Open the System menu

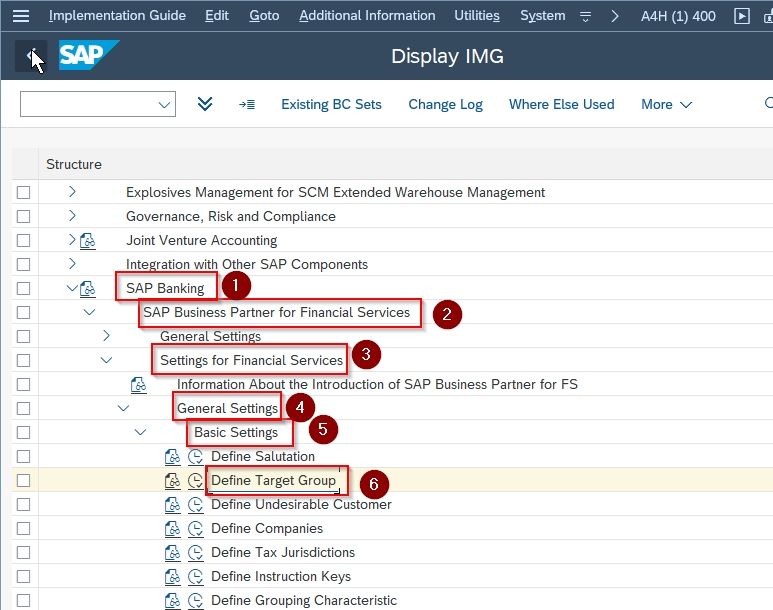(543, 16)
